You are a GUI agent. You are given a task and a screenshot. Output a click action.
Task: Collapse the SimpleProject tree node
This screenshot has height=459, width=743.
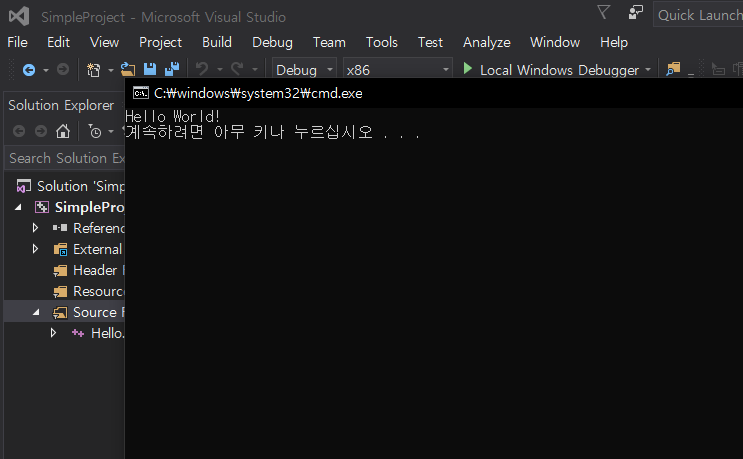18,207
